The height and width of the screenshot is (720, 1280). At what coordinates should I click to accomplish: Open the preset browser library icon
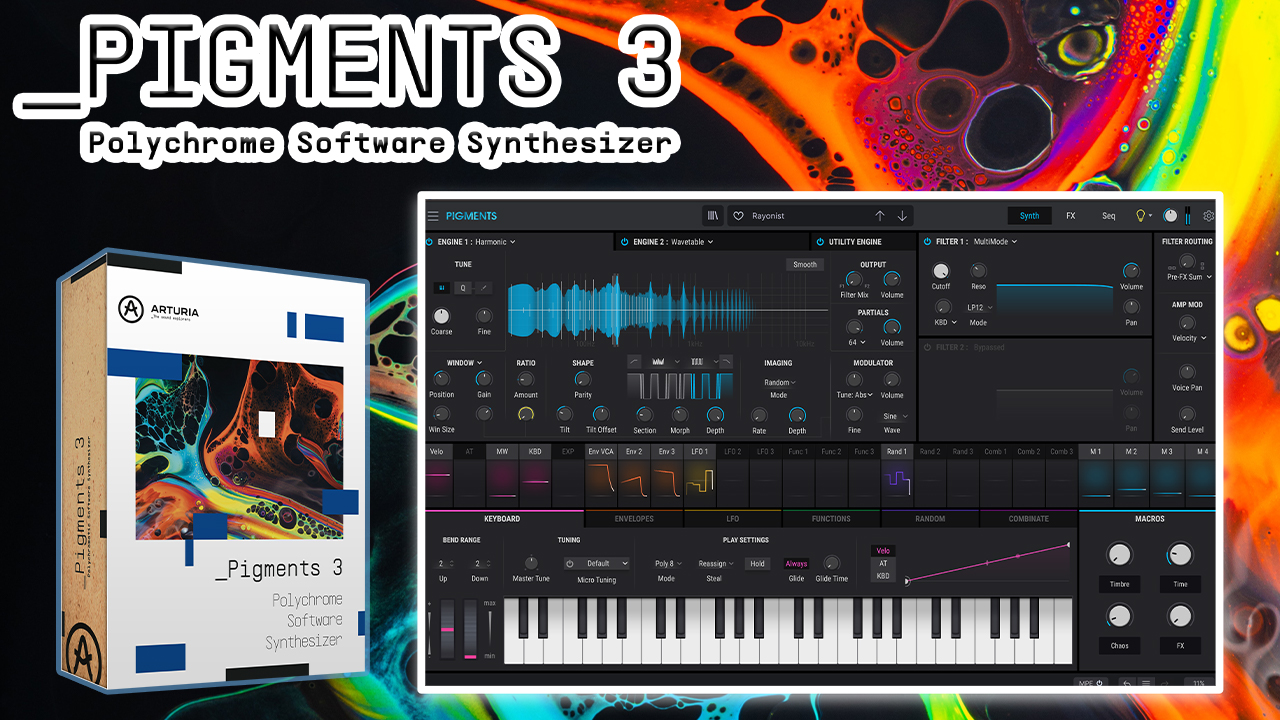712,216
